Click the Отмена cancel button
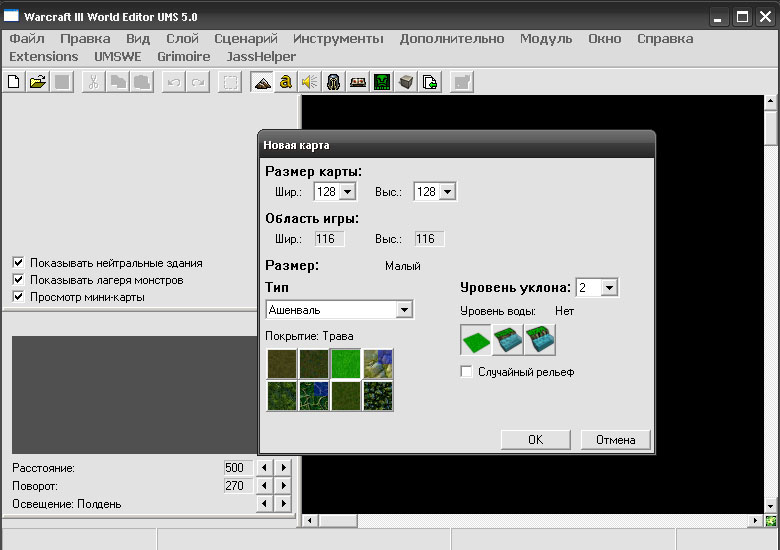780x550 pixels. (615, 440)
